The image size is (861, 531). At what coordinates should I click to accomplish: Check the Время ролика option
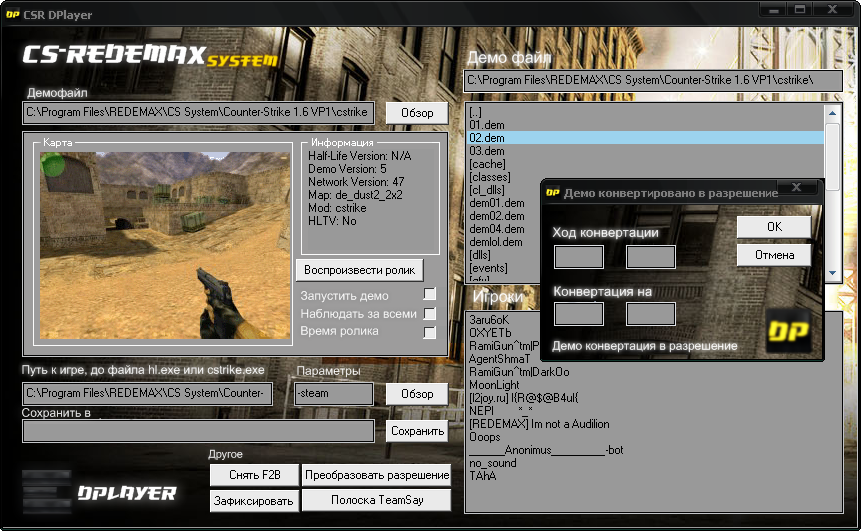tap(429, 332)
